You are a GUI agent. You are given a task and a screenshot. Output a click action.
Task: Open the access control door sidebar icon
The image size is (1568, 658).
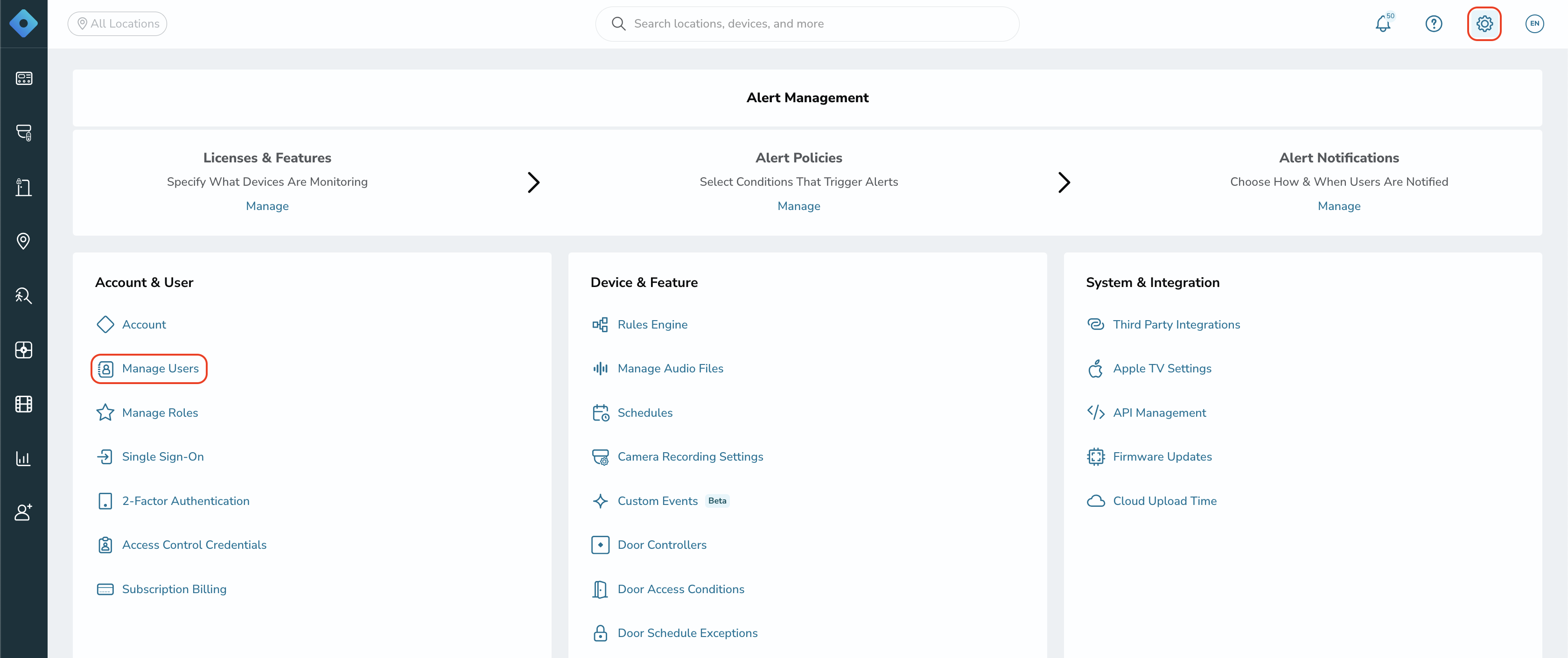tap(24, 187)
